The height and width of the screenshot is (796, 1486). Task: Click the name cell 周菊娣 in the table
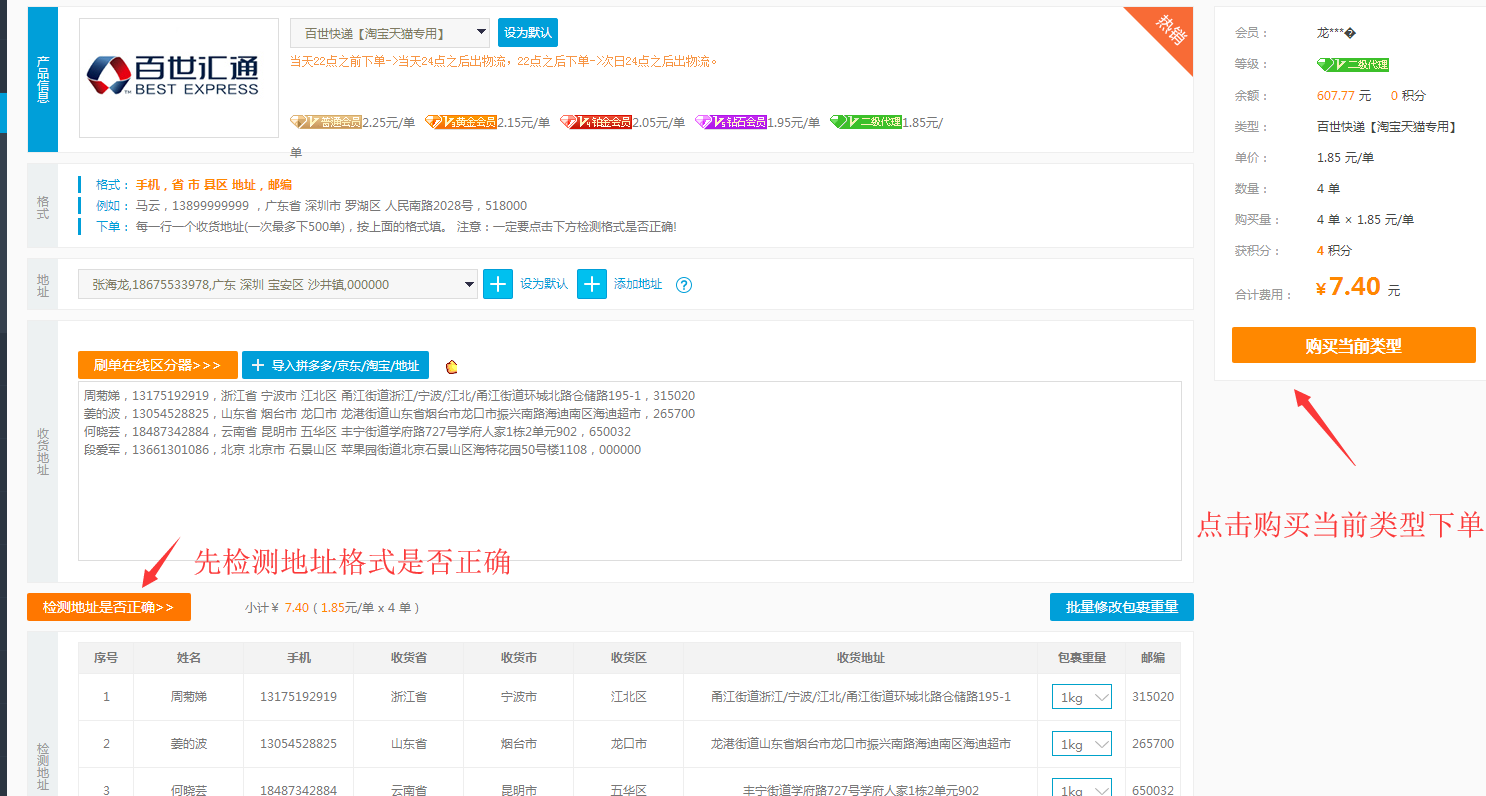189,697
